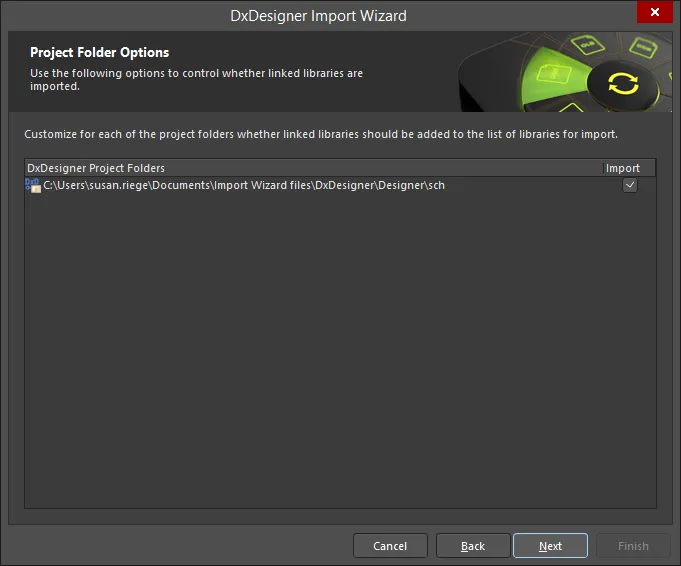Toggle the Import checkbox for Designer\sch folder

[630, 185]
